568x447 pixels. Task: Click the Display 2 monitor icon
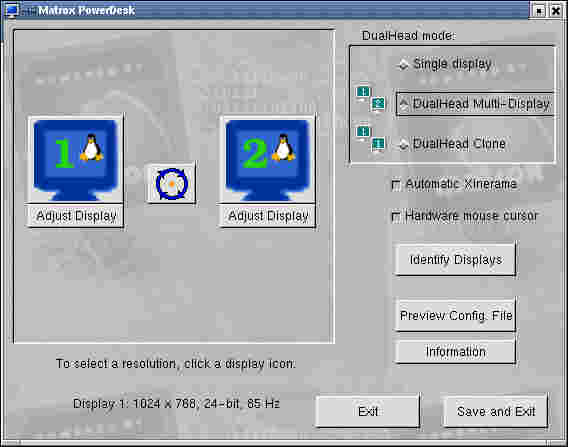tap(268, 159)
